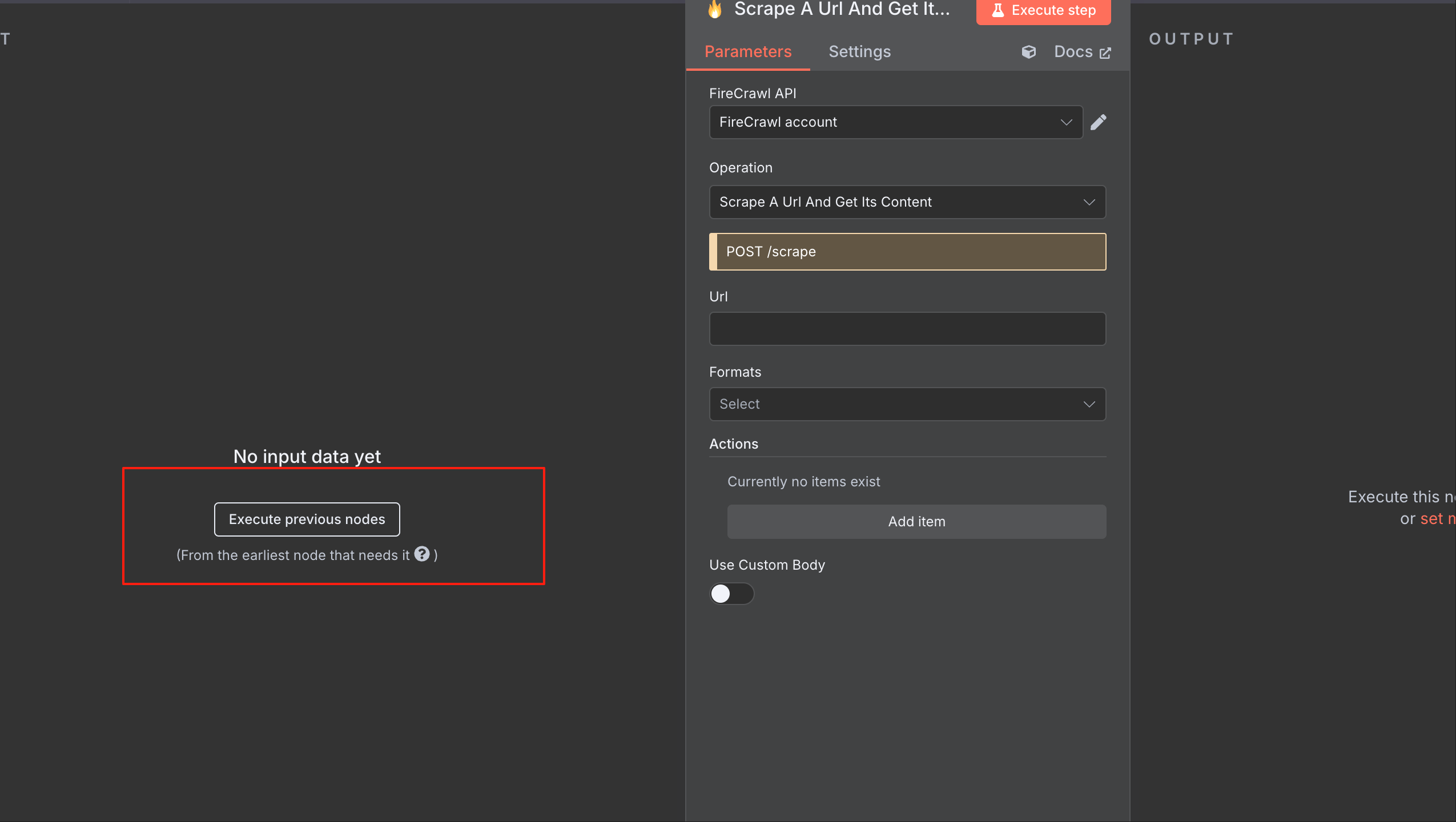
Task: Click the external link icon after Docs
Action: (1105, 53)
